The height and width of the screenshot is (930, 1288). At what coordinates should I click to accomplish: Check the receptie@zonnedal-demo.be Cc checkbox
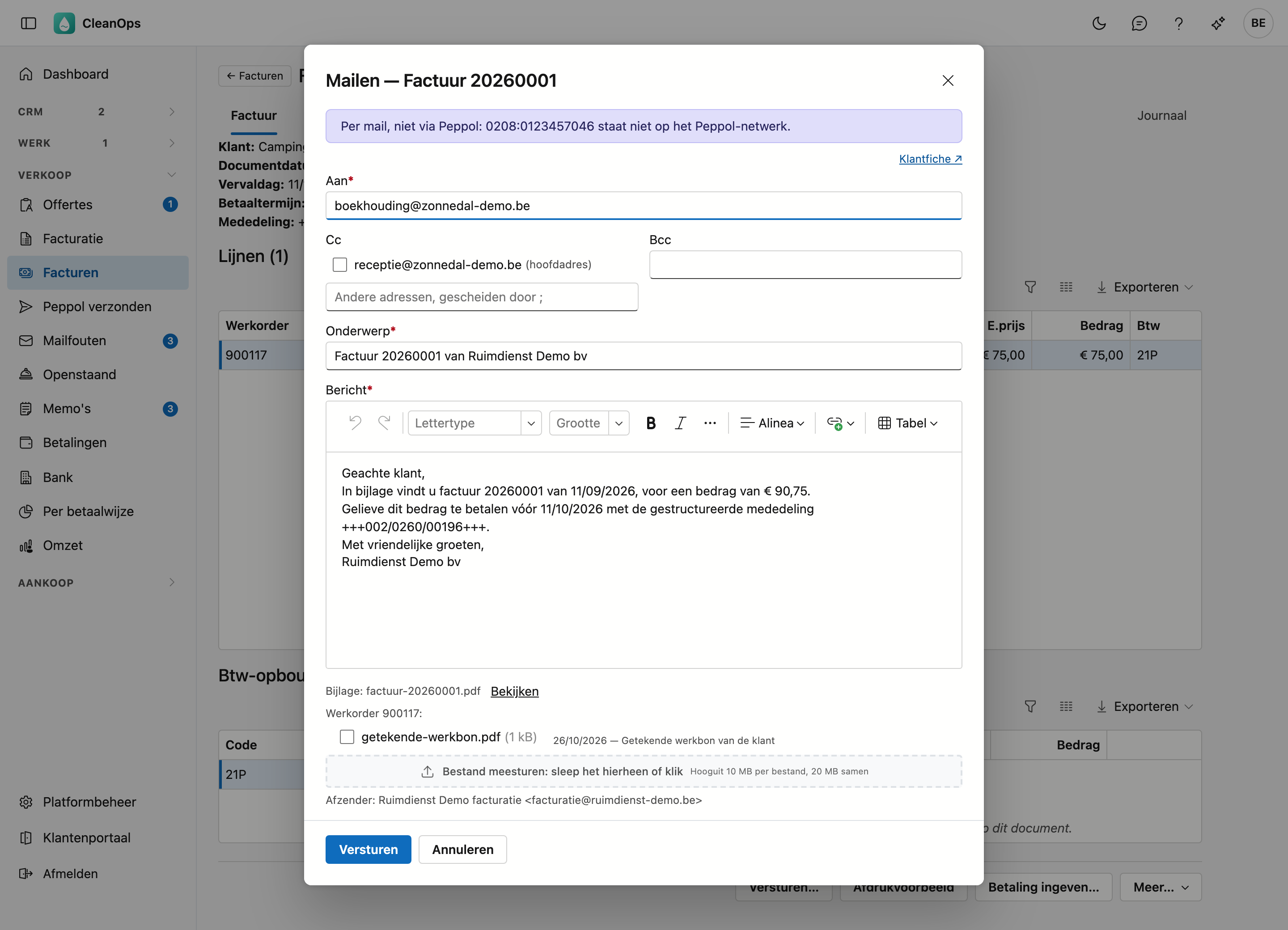click(339, 265)
